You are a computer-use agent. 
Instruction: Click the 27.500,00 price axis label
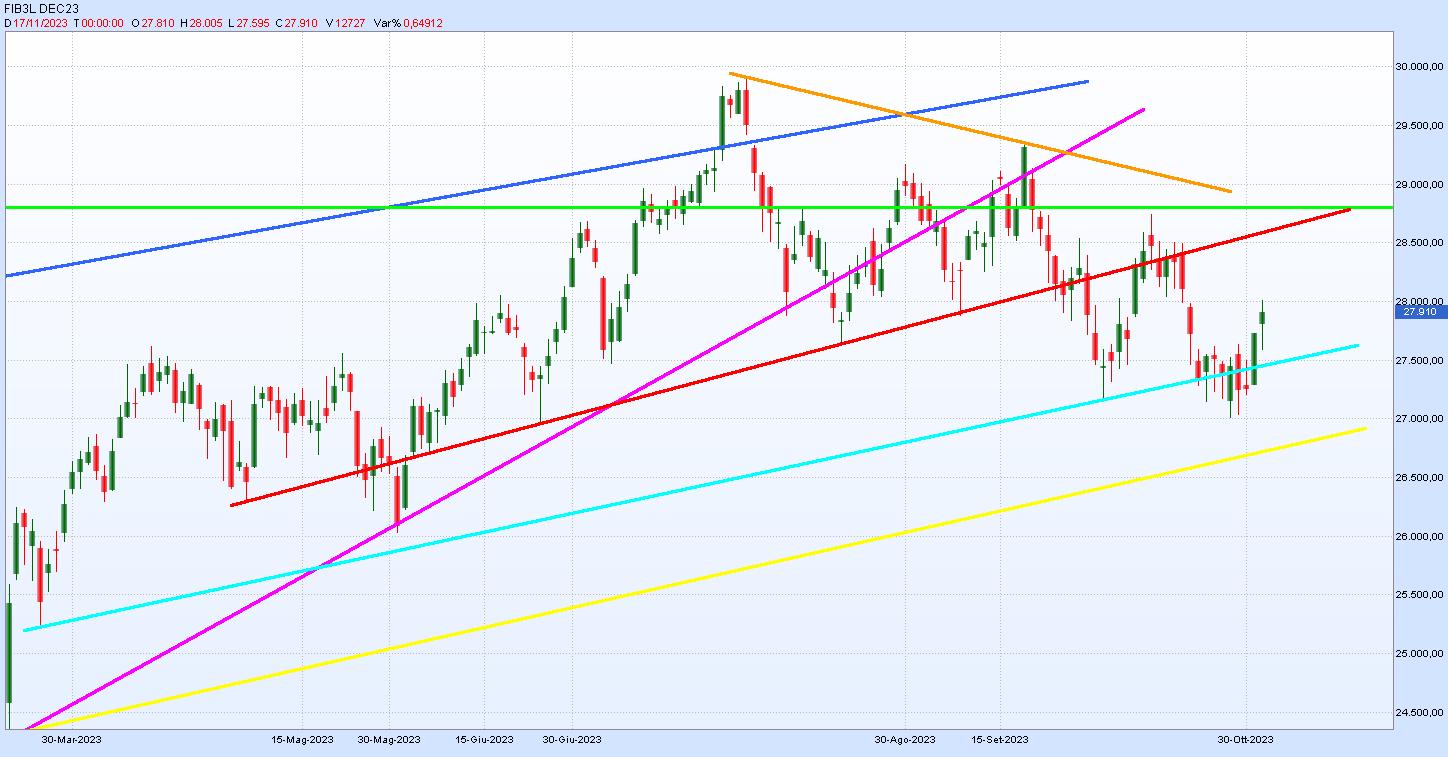[x=1421, y=361]
